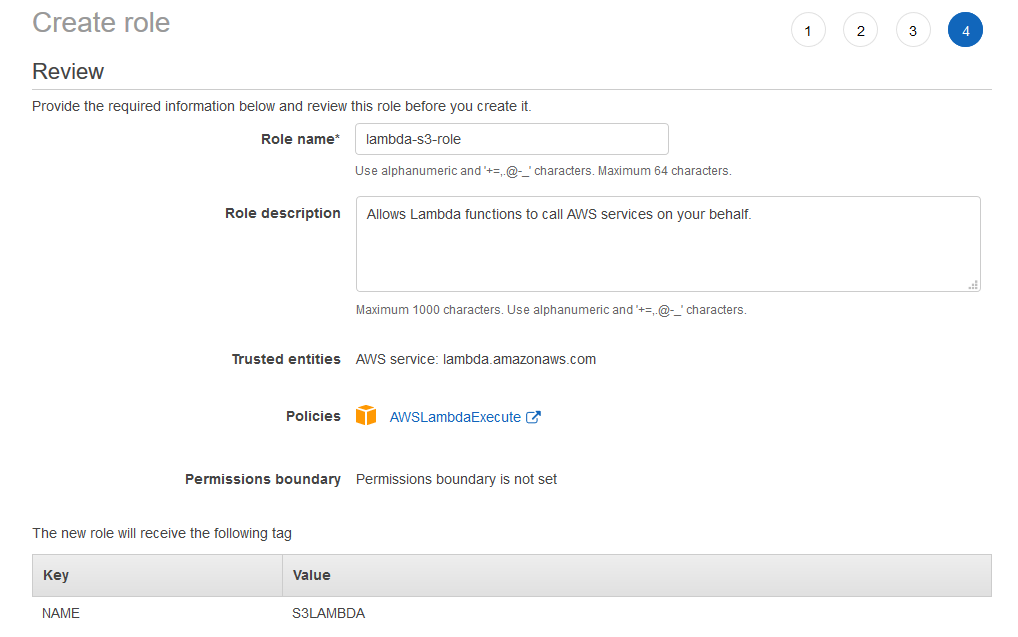Click the Create role page title

point(101,23)
